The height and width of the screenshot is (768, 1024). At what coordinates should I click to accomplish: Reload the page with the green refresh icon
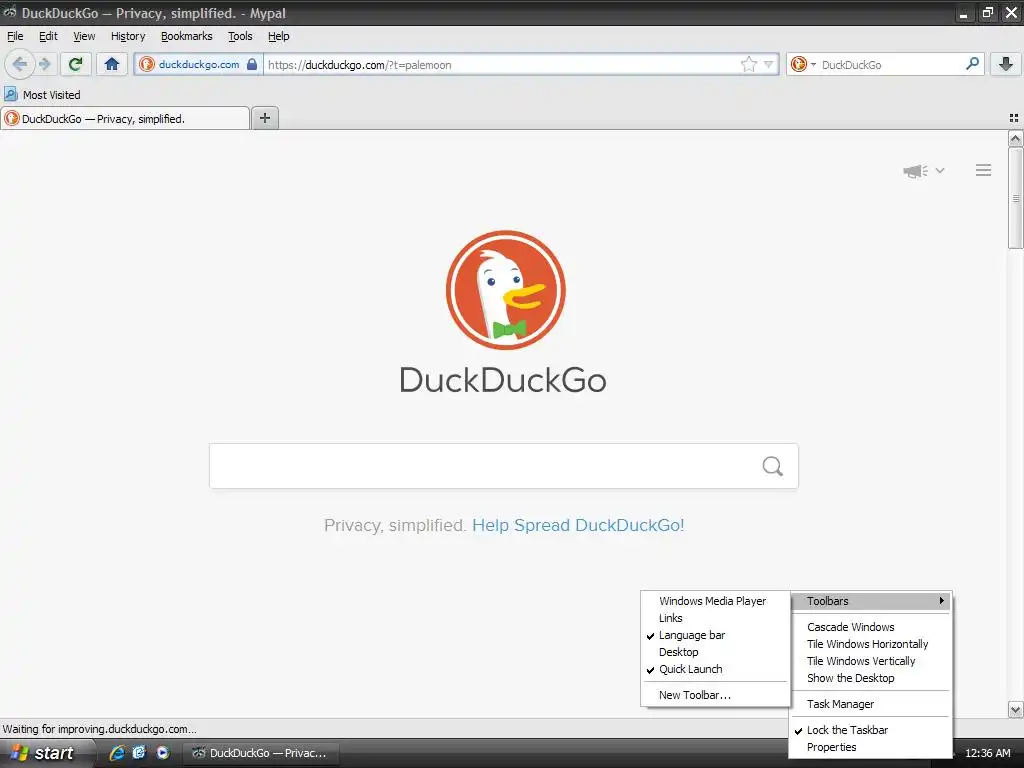76,64
